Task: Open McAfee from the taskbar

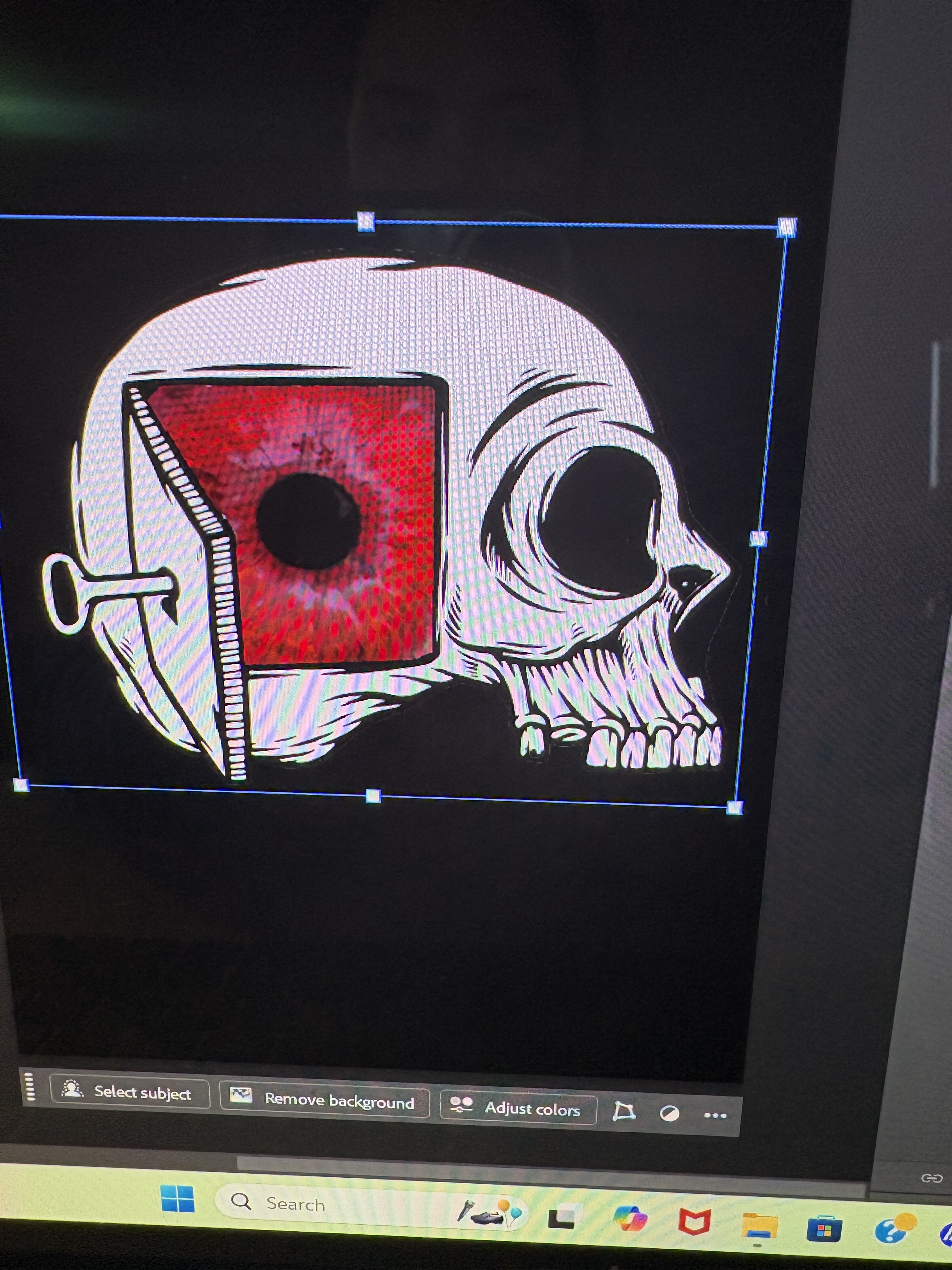Action: pyautogui.click(x=694, y=1221)
